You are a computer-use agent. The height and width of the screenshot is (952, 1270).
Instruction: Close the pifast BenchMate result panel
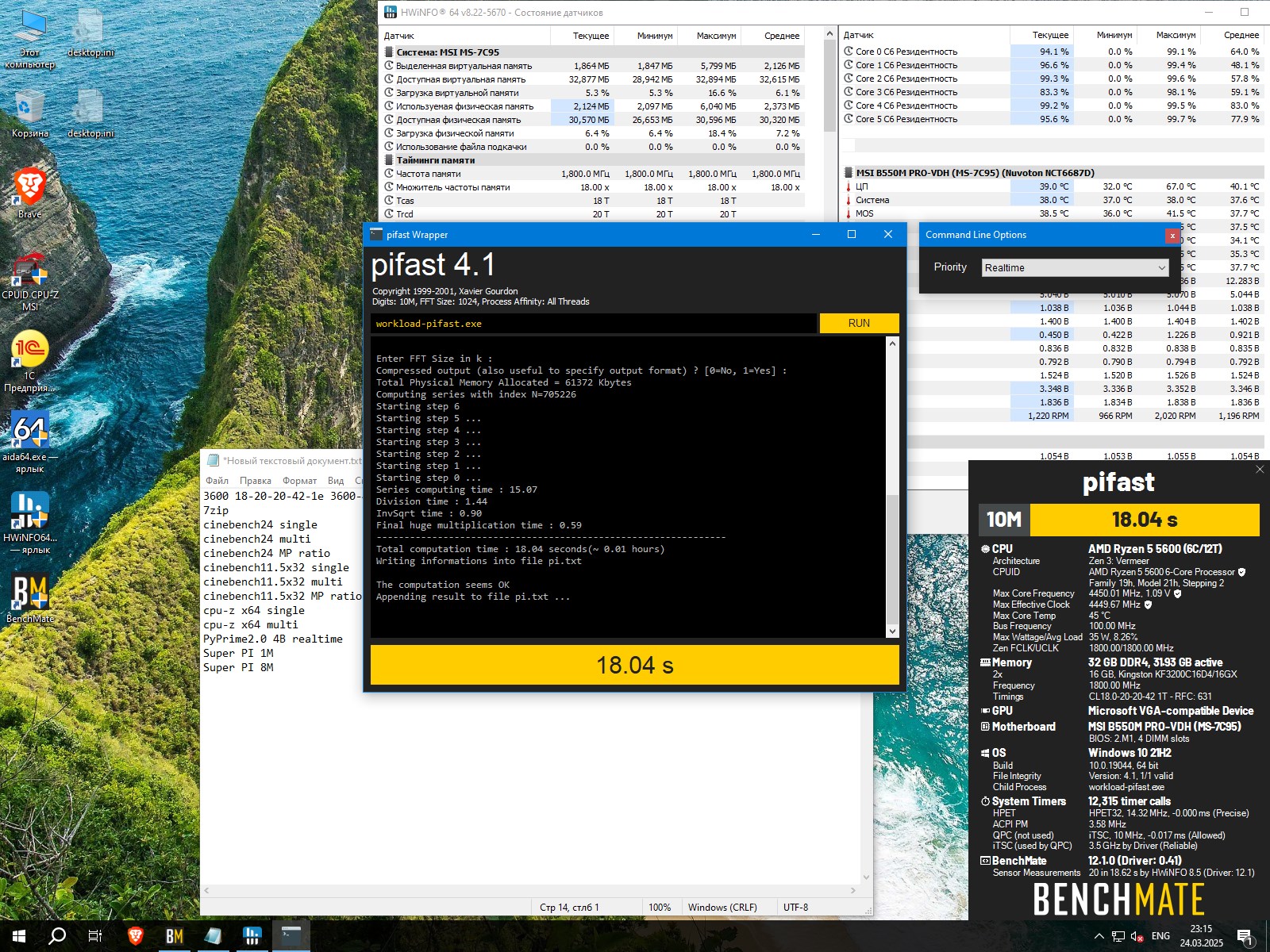1260,470
